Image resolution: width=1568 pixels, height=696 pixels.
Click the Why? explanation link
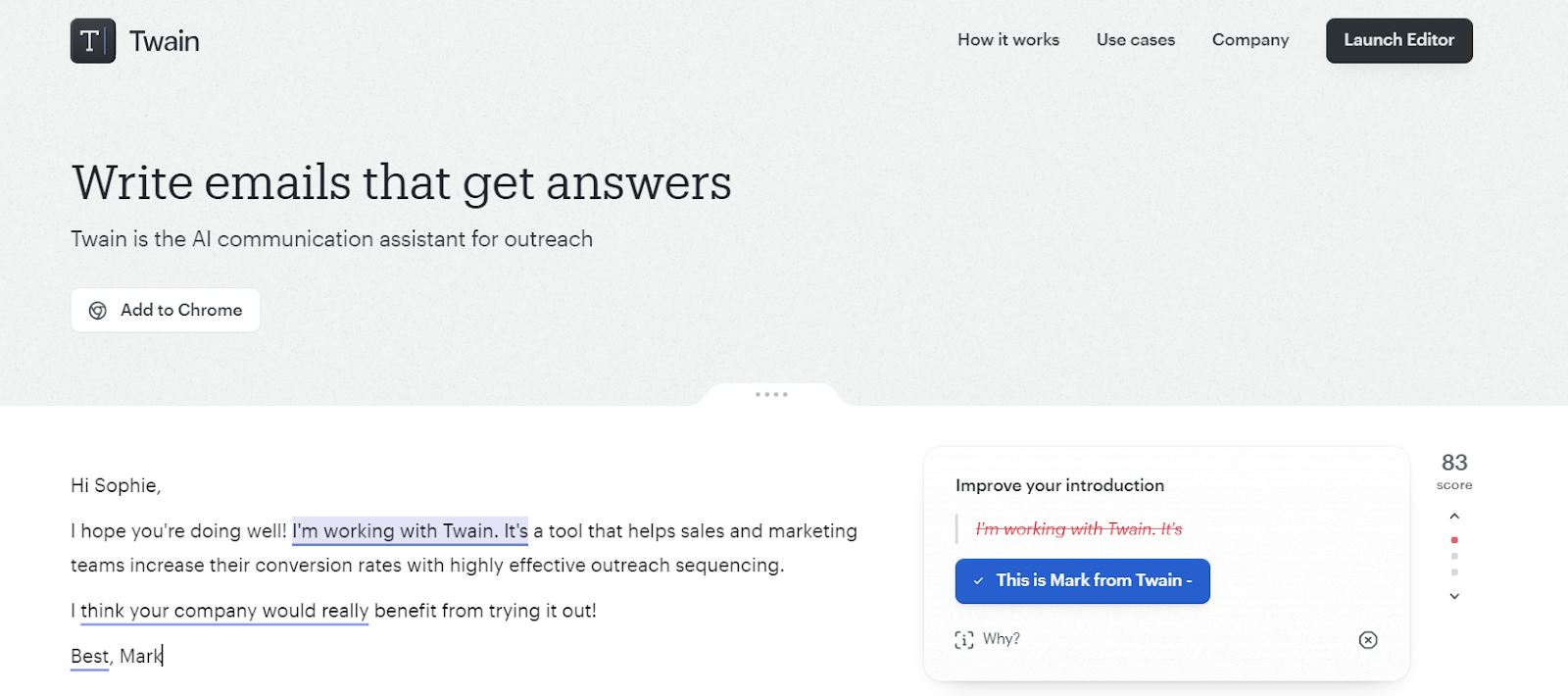point(1001,639)
